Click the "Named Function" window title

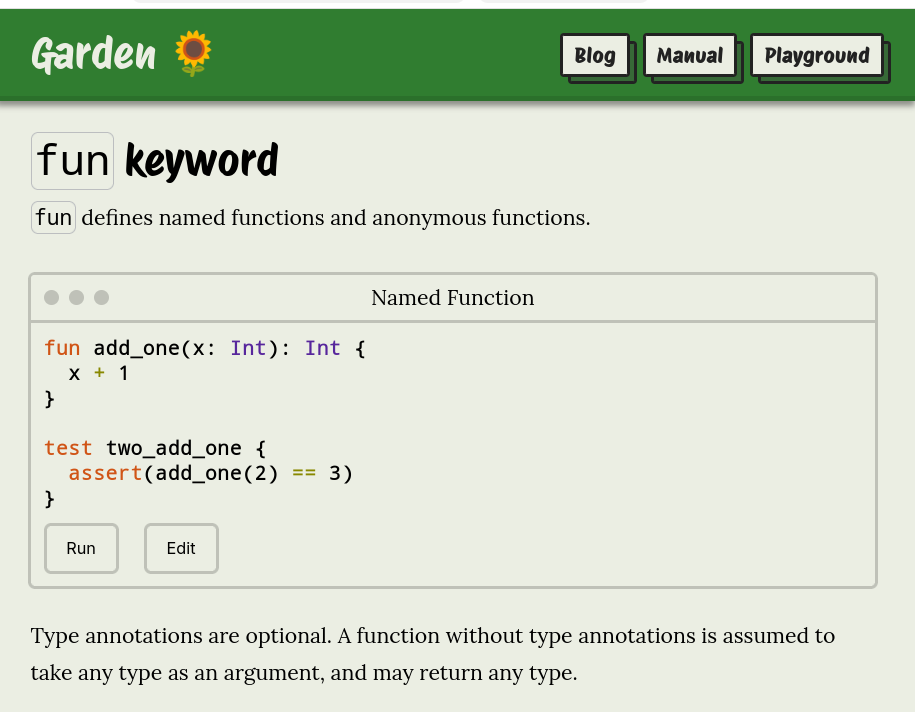(452, 298)
